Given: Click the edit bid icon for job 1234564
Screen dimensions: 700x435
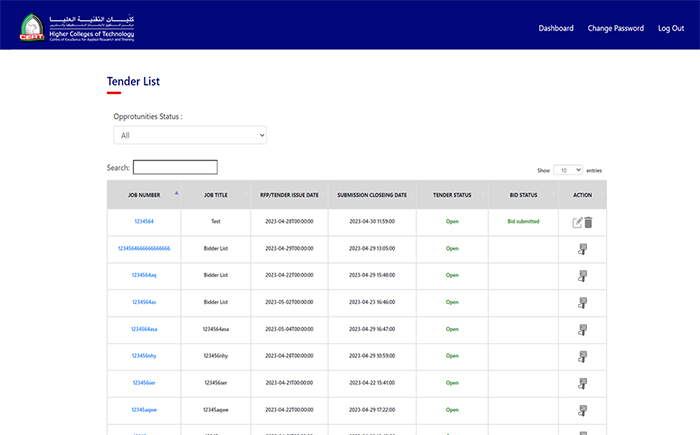Looking at the screenshot, I should point(577,222).
